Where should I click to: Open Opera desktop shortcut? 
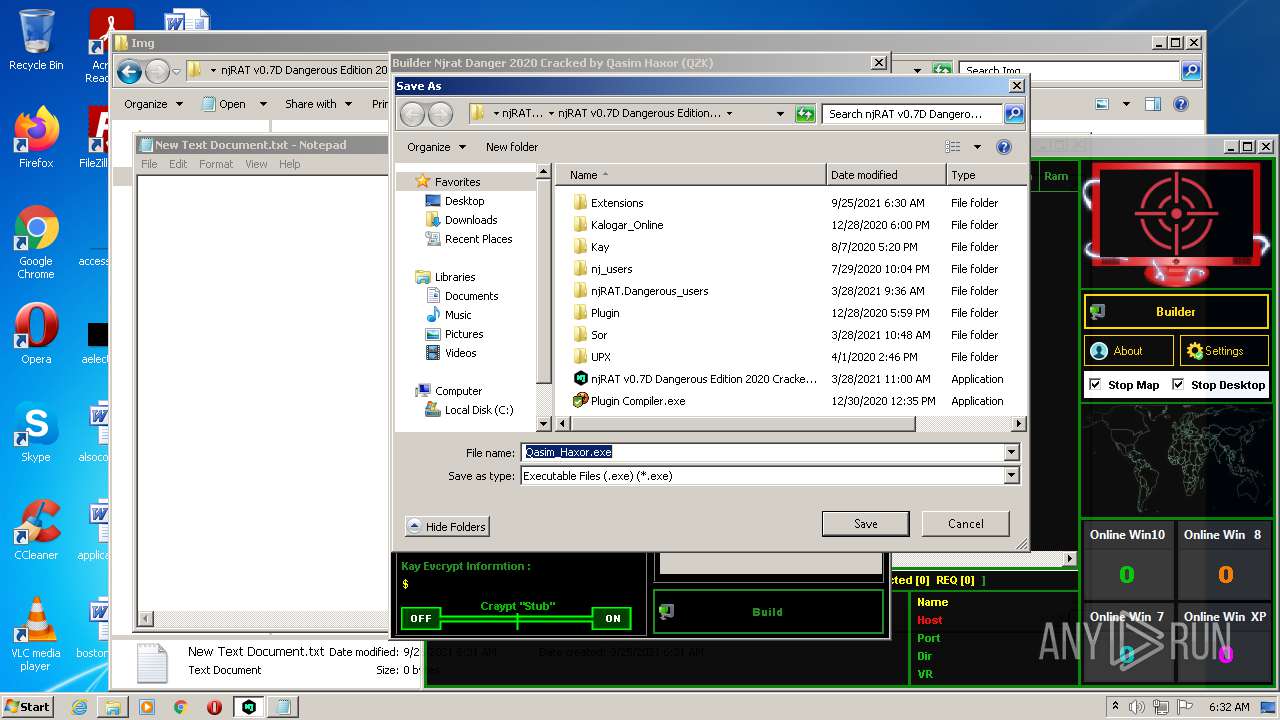point(36,335)
